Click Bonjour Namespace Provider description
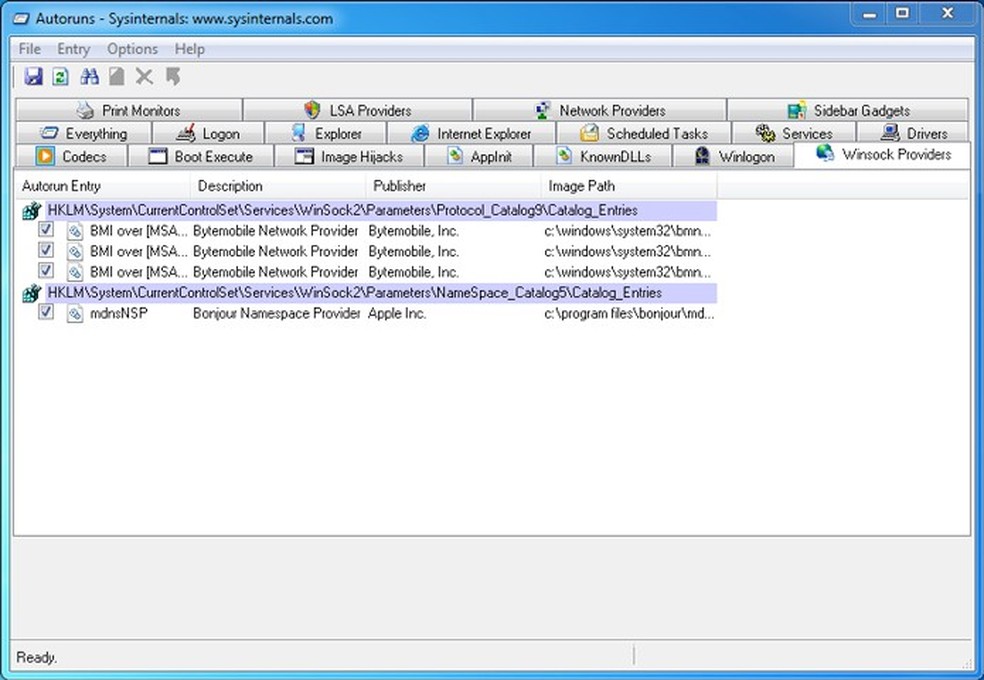 click(x=276, y=313)
